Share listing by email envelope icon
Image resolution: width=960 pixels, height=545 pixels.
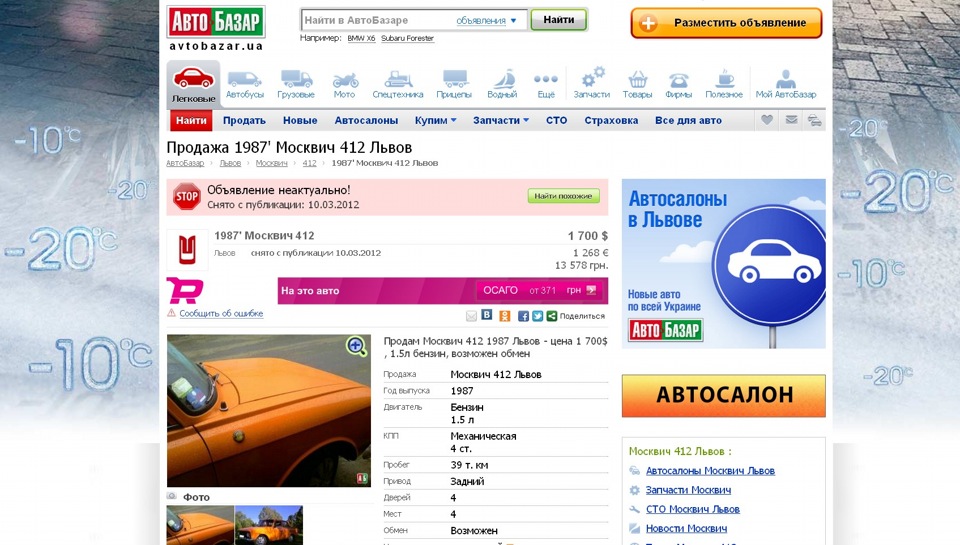pos(471,316)
